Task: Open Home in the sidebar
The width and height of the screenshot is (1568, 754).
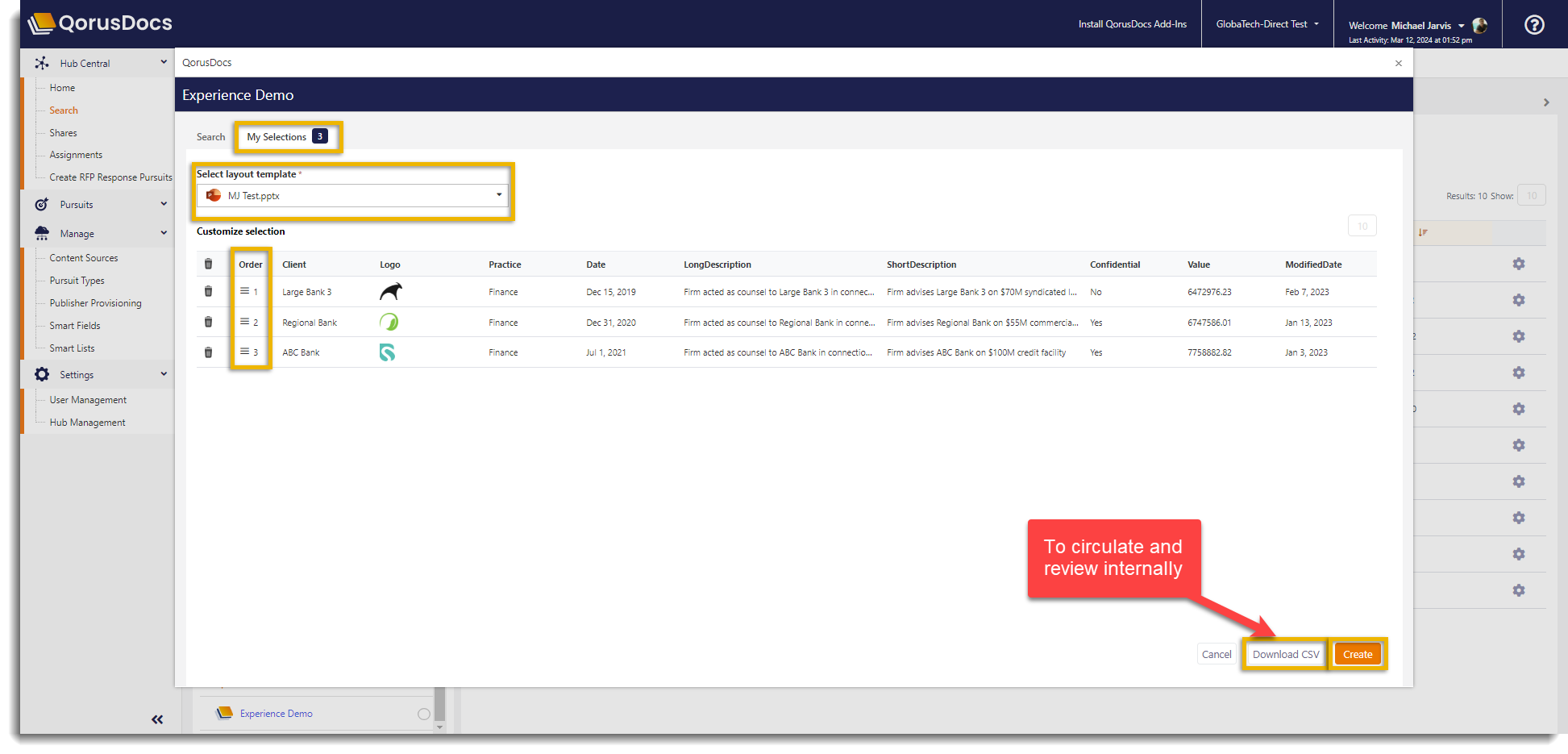Action: point(62,88)
